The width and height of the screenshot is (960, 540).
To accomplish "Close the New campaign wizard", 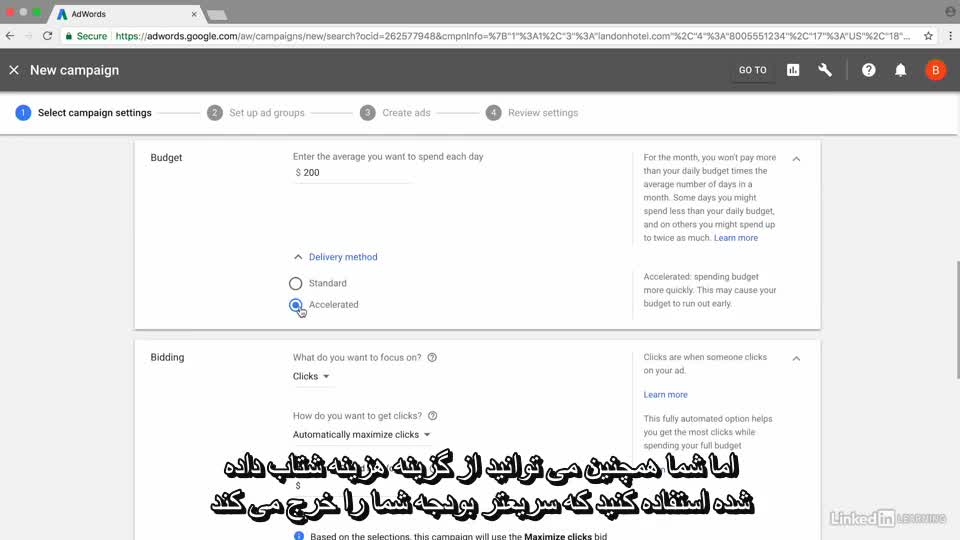I will [x=14, y=70].
